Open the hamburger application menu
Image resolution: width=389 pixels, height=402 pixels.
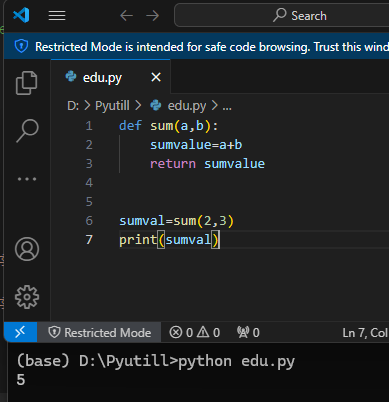(57, 15)
